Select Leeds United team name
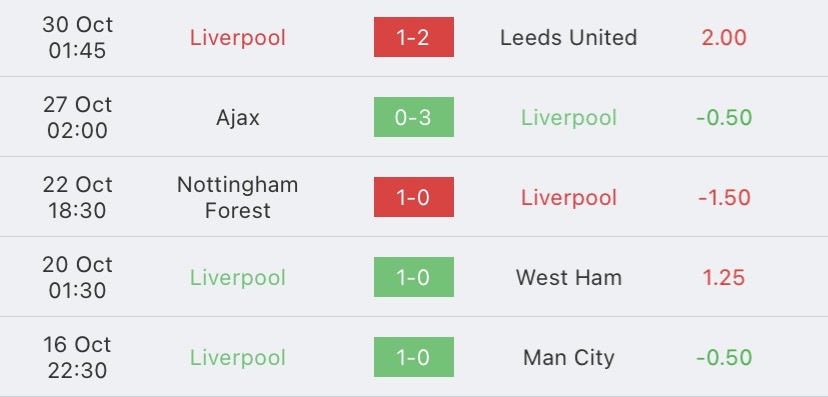Screen dimensions: 828x397 569,37
